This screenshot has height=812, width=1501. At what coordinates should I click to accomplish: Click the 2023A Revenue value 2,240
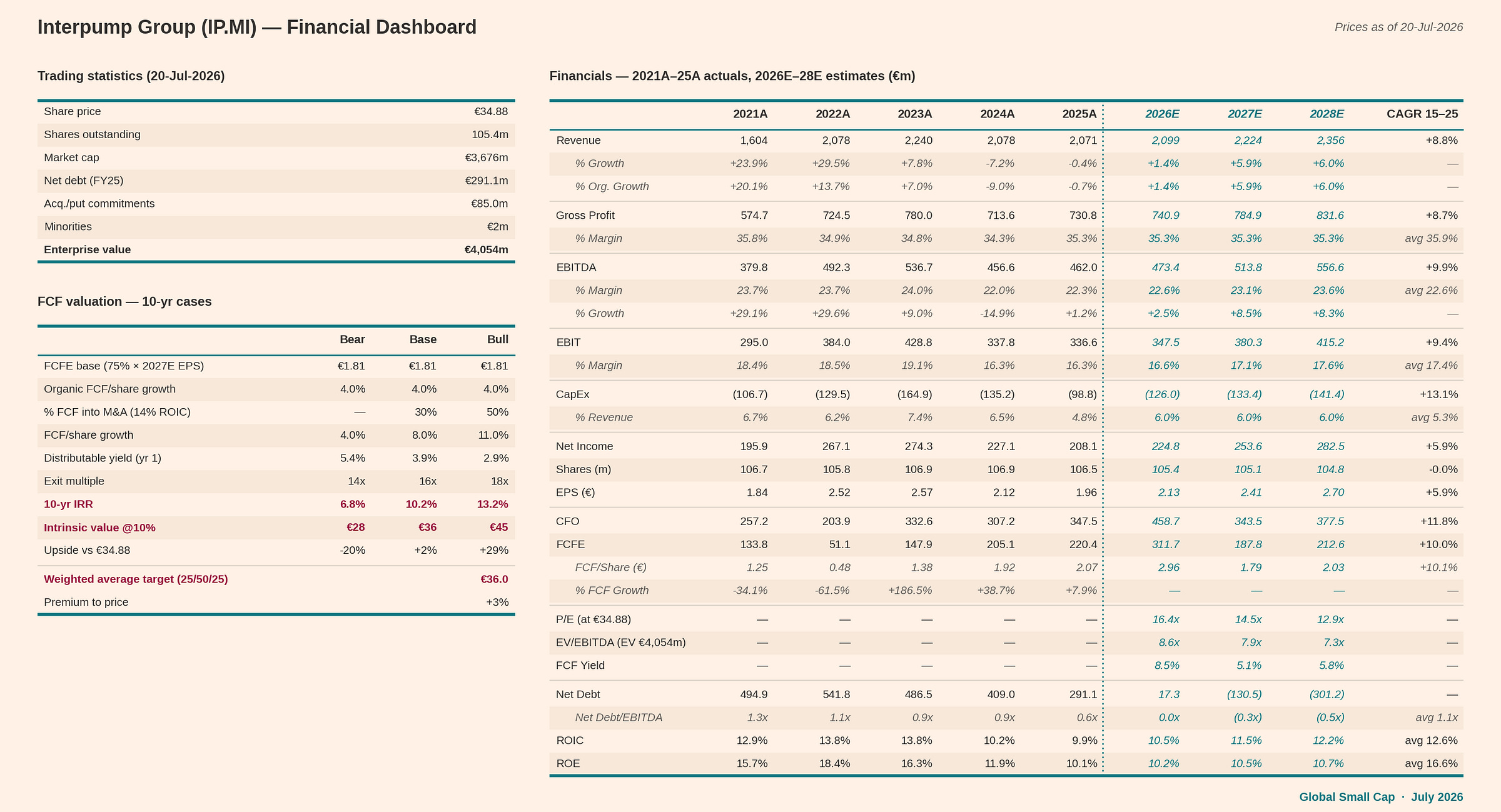tap(919, 141)
